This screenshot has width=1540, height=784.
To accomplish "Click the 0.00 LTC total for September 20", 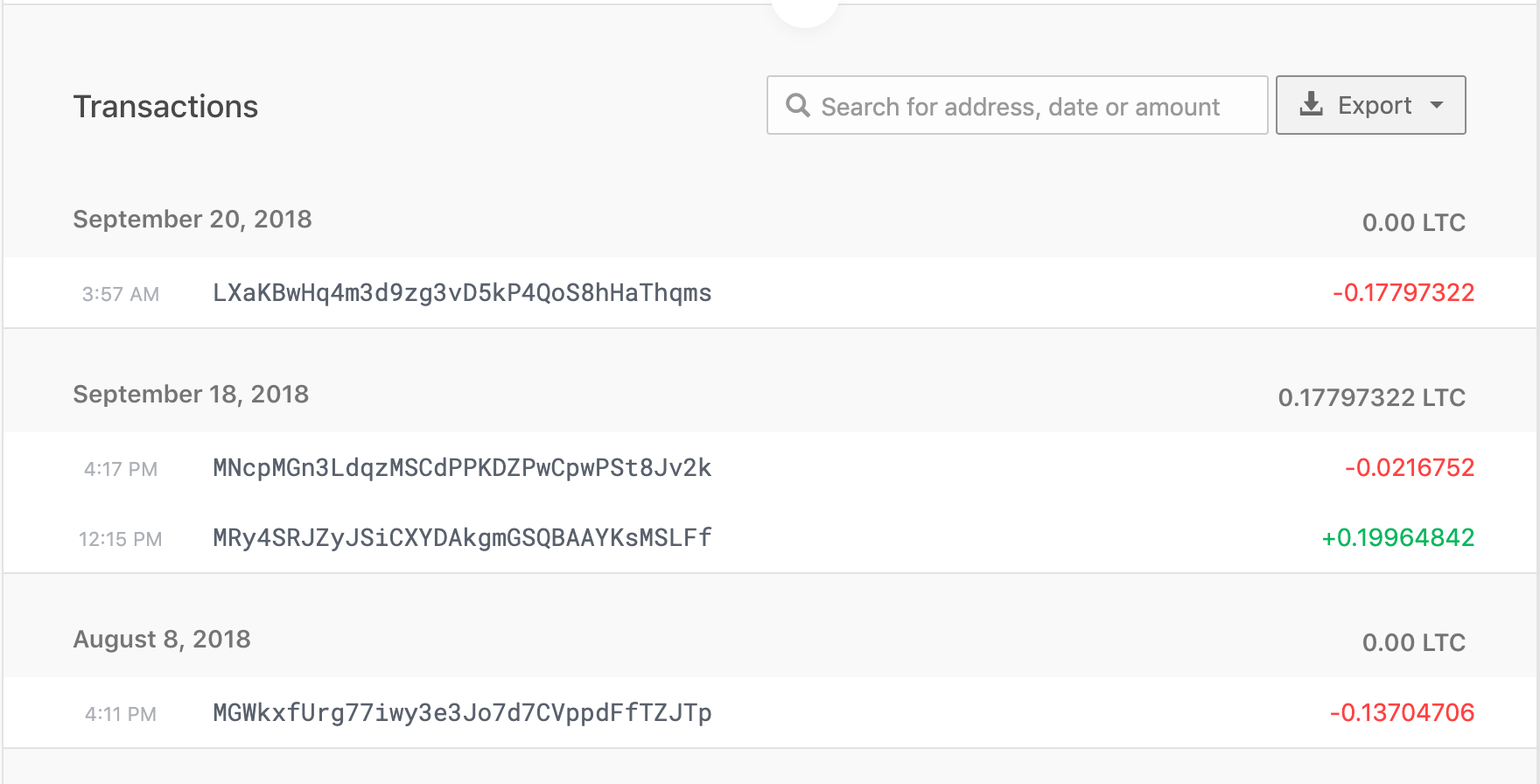I will click(x=1413, y=222).
